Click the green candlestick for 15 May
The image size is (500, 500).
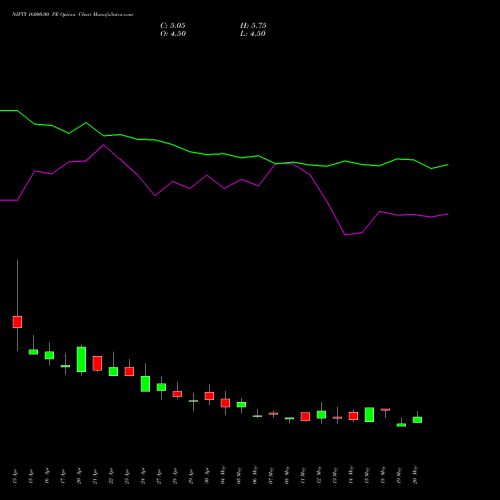[x=369, y=415]
